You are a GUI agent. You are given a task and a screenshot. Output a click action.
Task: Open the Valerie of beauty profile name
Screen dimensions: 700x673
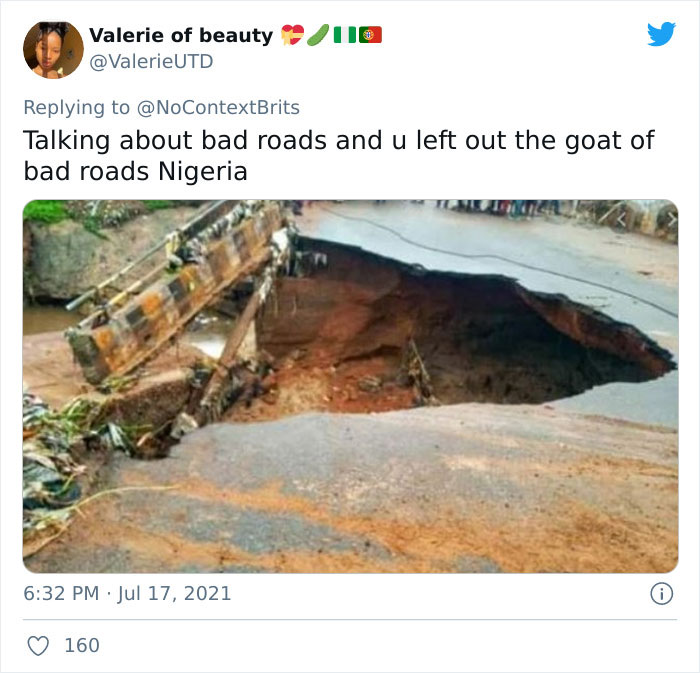[180, 35]
